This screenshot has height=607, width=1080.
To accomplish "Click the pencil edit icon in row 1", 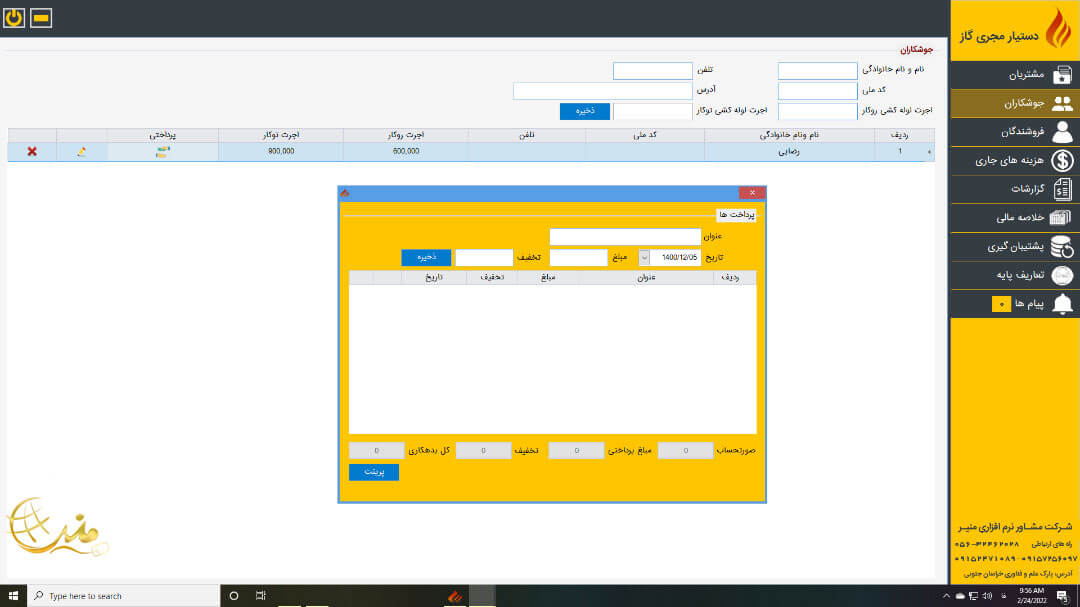I will (x=82, y=151).
